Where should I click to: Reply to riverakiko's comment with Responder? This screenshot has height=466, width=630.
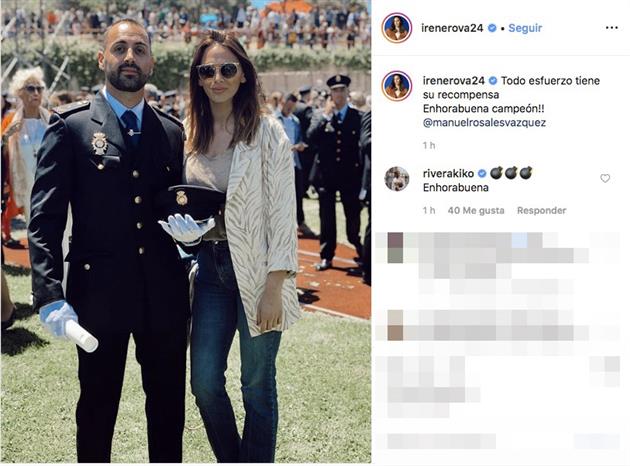pos(541,211)
